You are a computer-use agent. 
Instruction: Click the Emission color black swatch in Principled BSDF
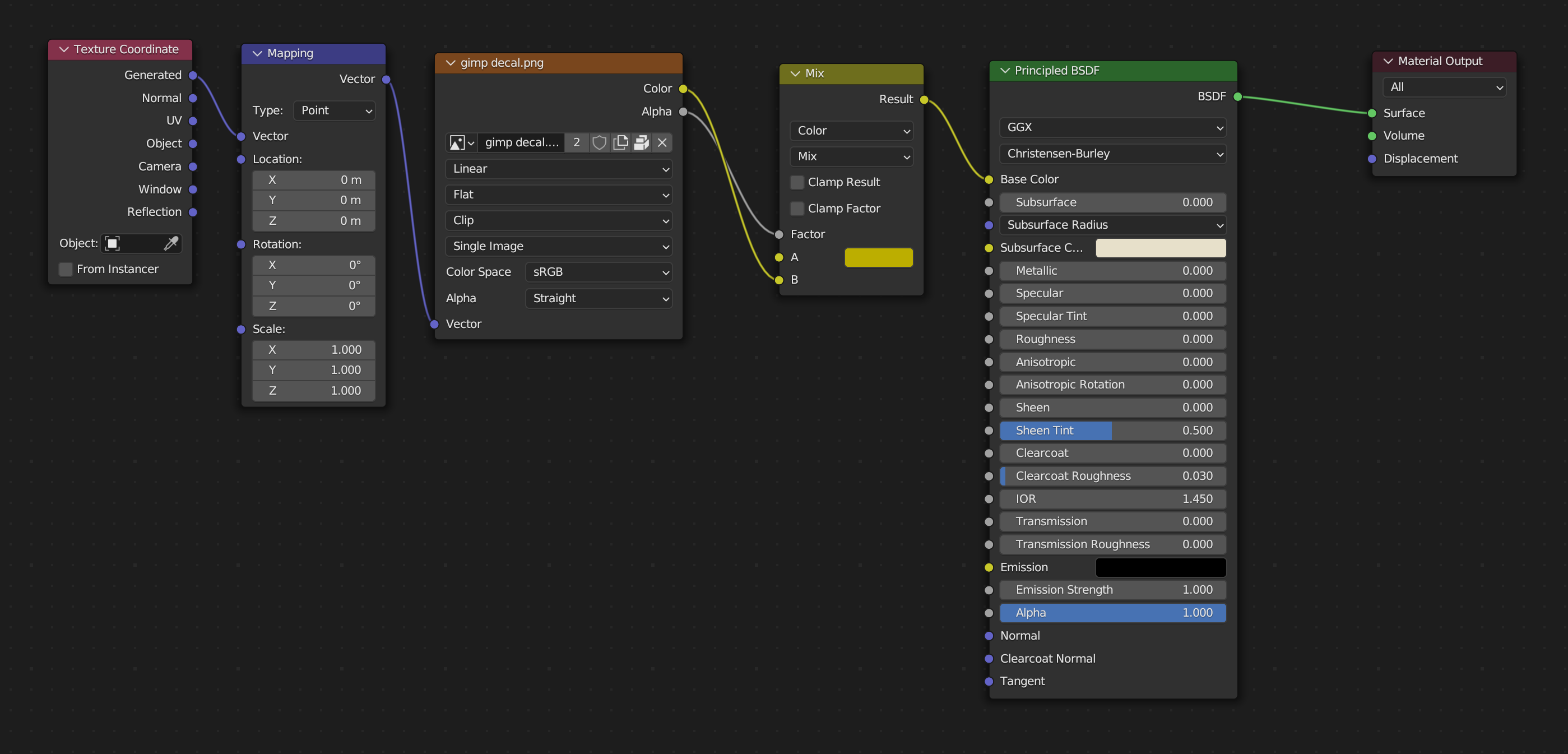point(1160,566)
